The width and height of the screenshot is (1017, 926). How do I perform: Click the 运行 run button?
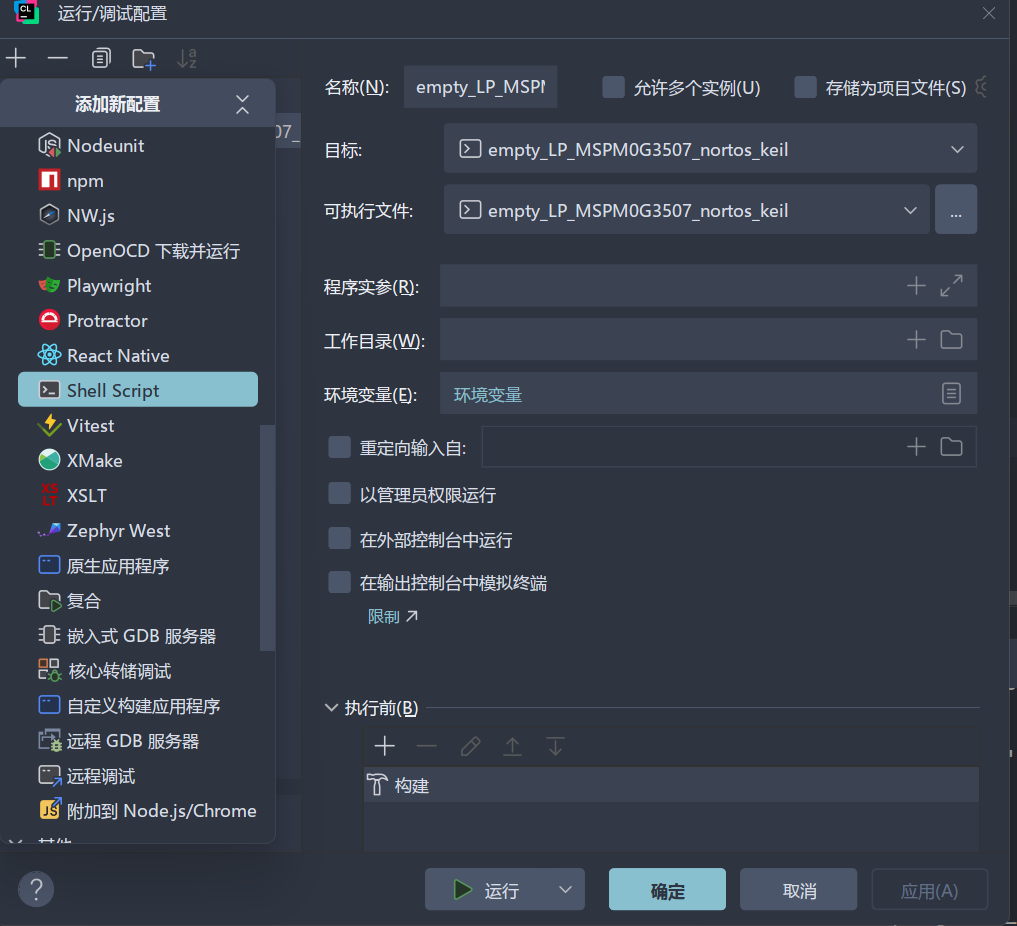pos(487,890)
